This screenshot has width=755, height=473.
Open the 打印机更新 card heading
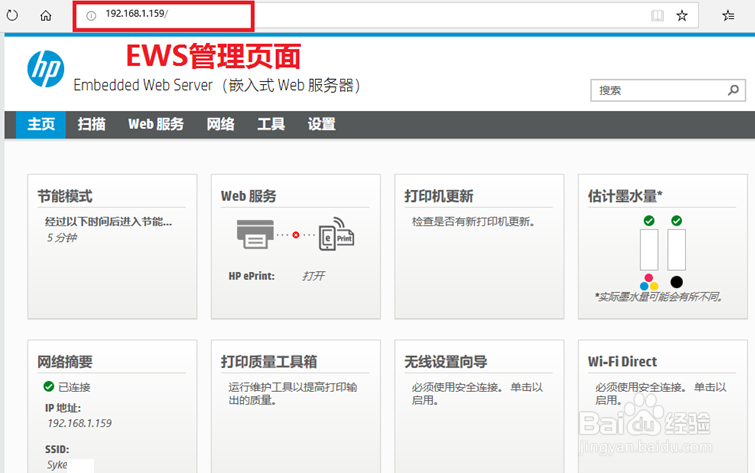click(439, 196)
